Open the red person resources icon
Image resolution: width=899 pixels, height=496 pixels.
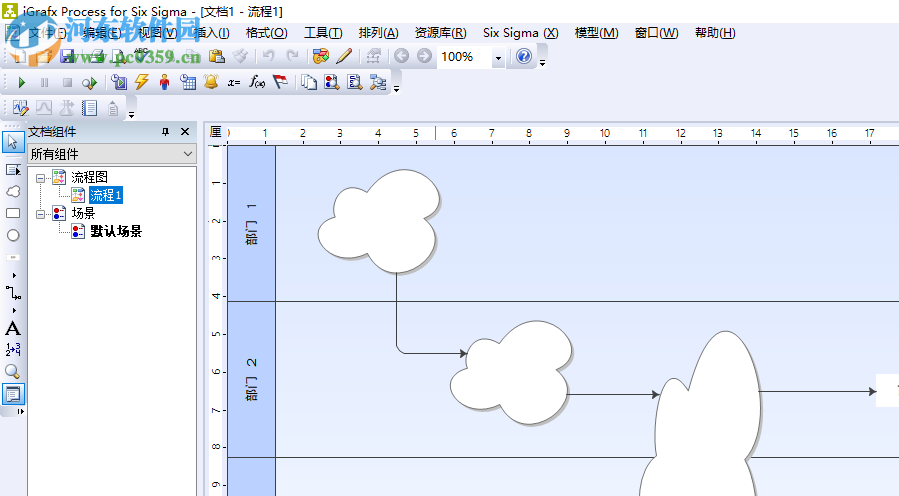click(165, 82)
